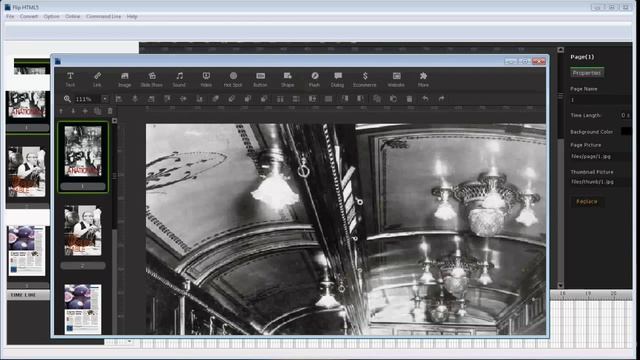This screenshot has height=360, width=640.
Task: Select the Text tool in editor toolbar
Action: (70, 79)
